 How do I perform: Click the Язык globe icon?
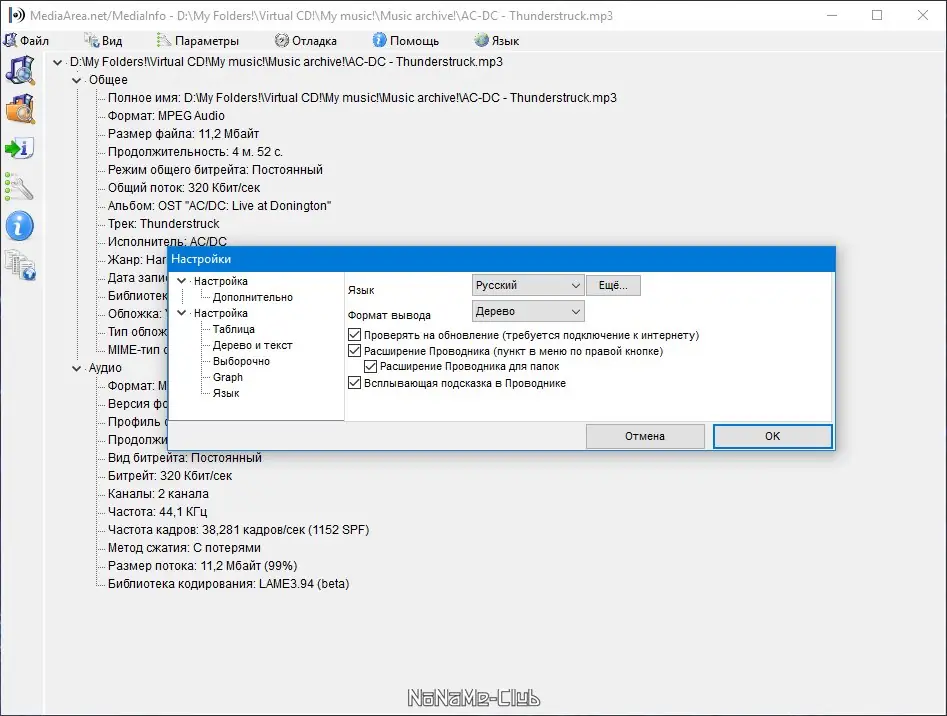[x=481, y=40]
